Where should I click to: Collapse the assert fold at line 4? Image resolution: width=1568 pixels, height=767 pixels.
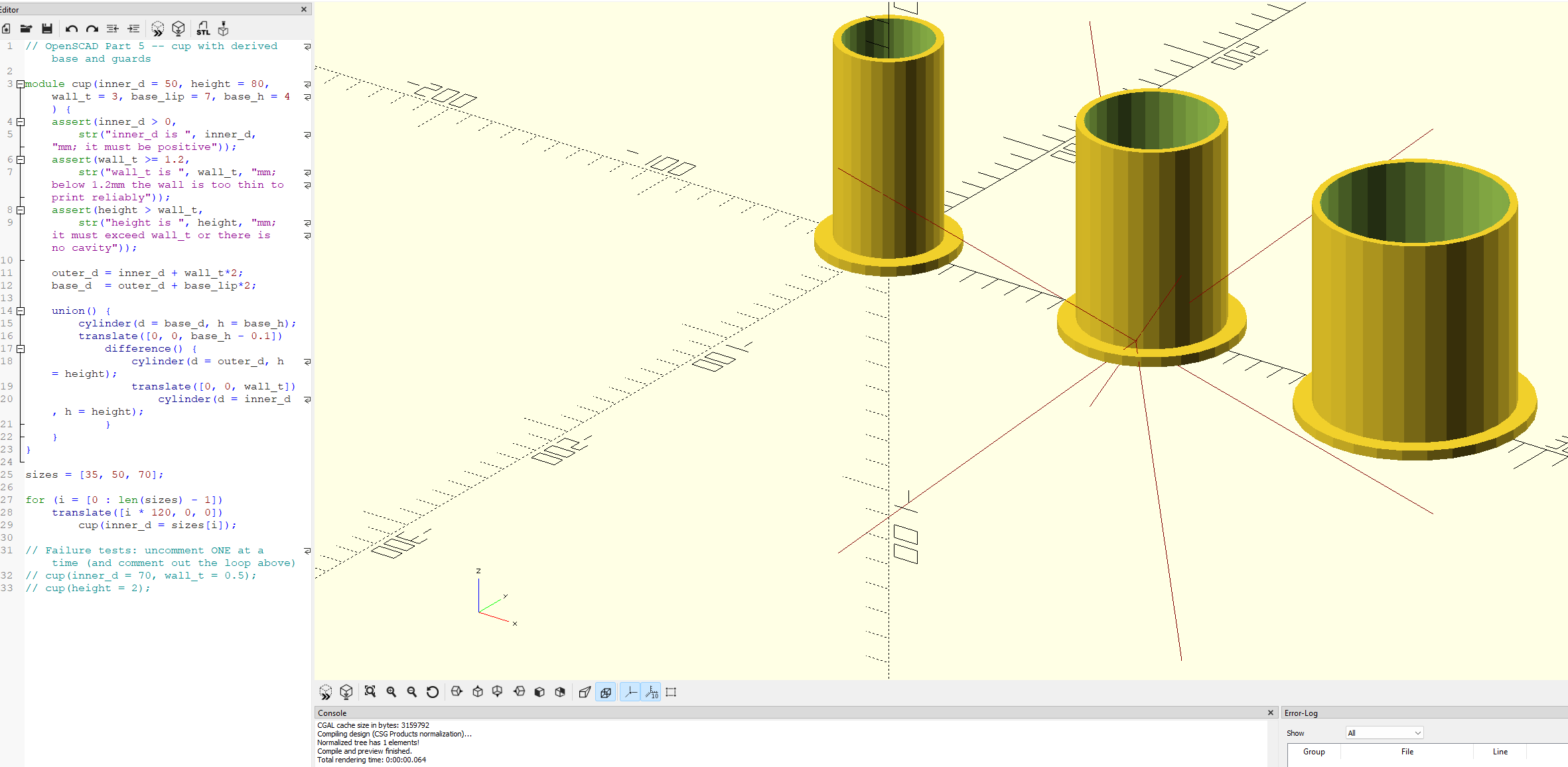pyautogui.click(x=21, y=122)
